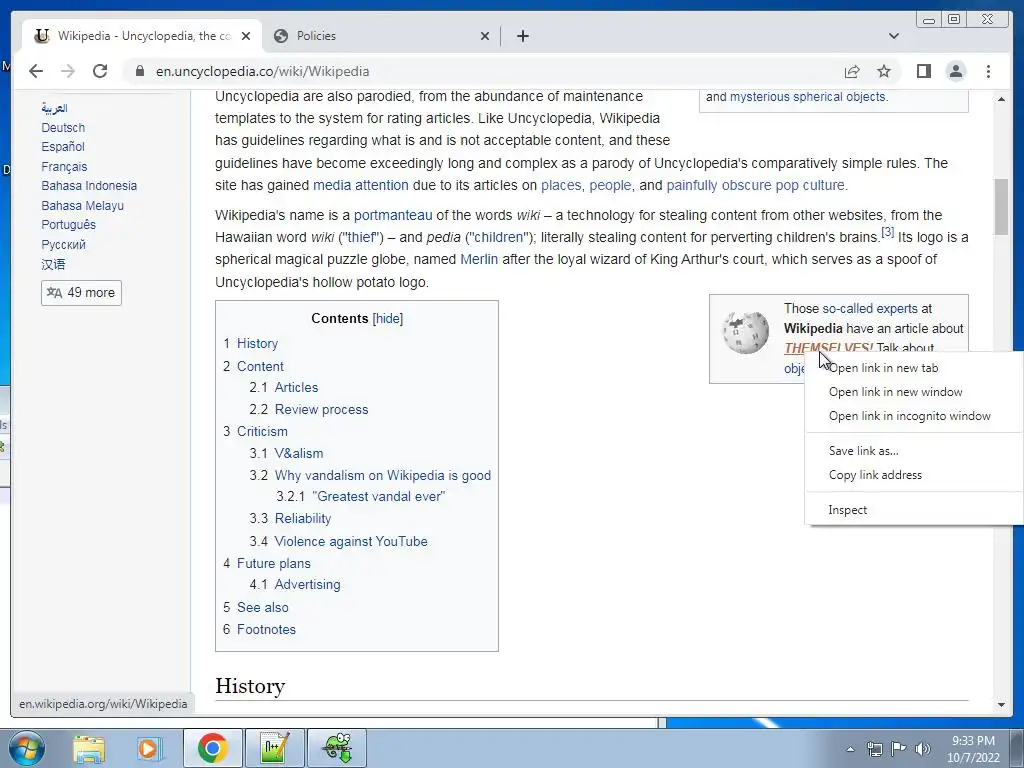The height and width of the screenshot is (768, 1024).
Task: Open the 汉语 language link
Action: (x=53, y=264)
